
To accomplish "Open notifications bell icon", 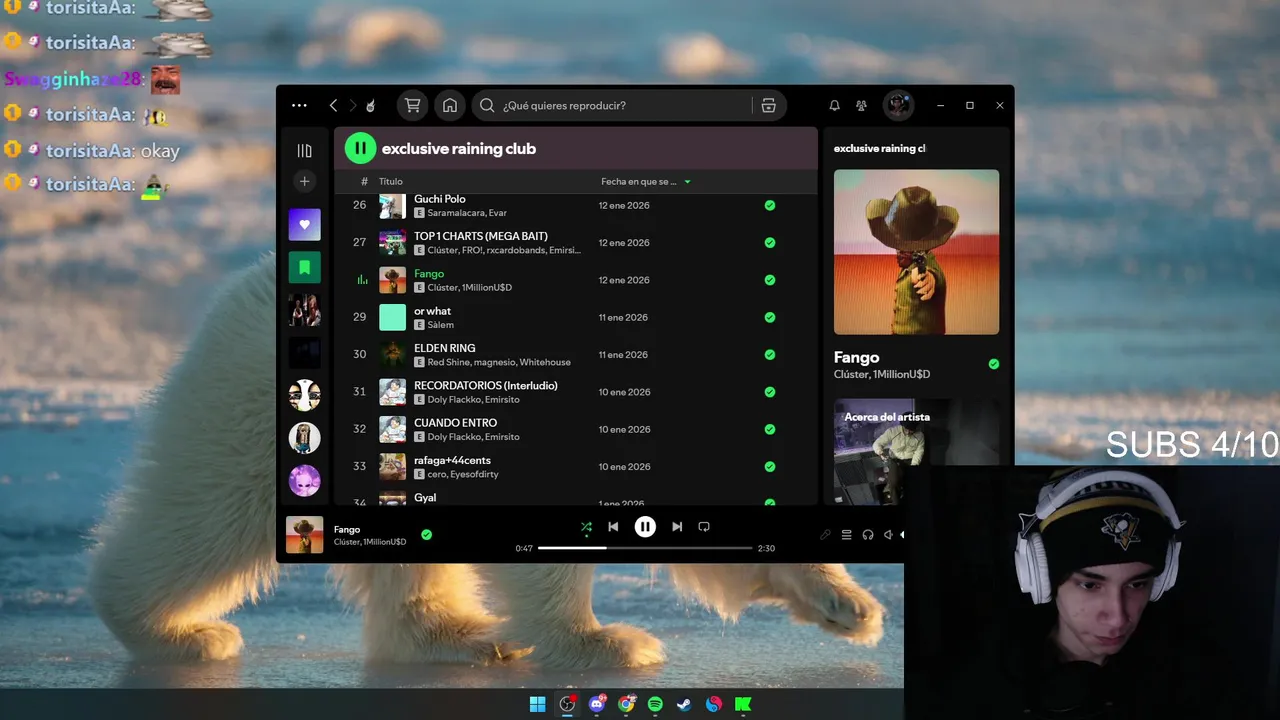I will (x=834, y=105).
